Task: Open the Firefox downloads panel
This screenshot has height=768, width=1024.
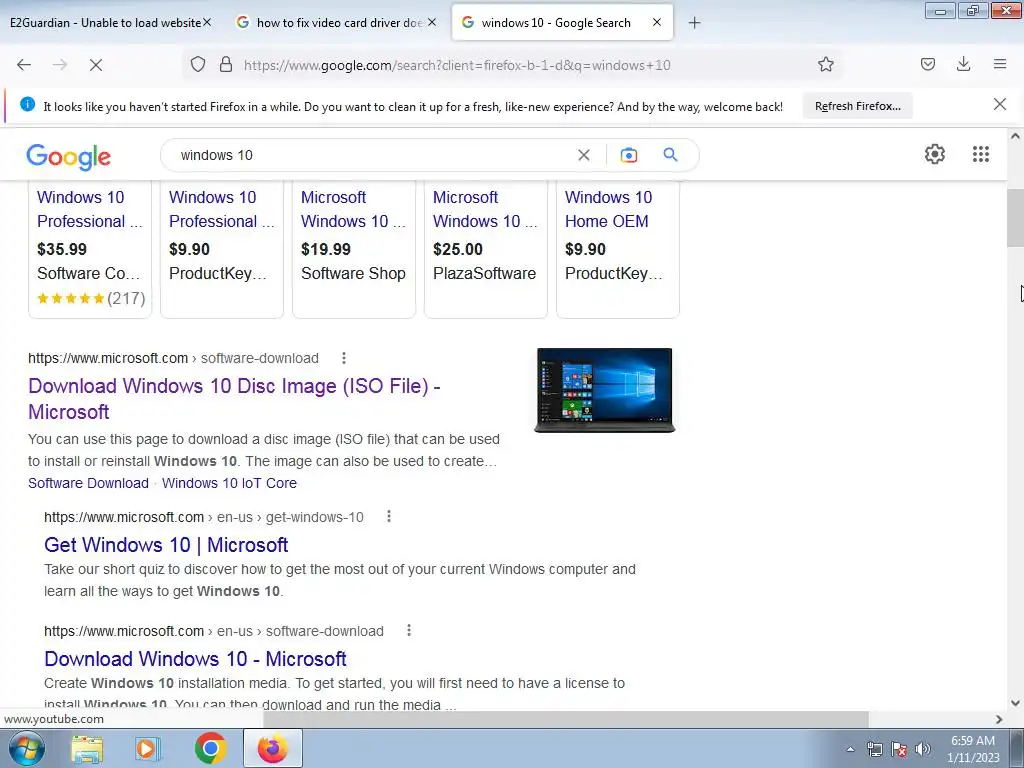Action: click(963, 64)
